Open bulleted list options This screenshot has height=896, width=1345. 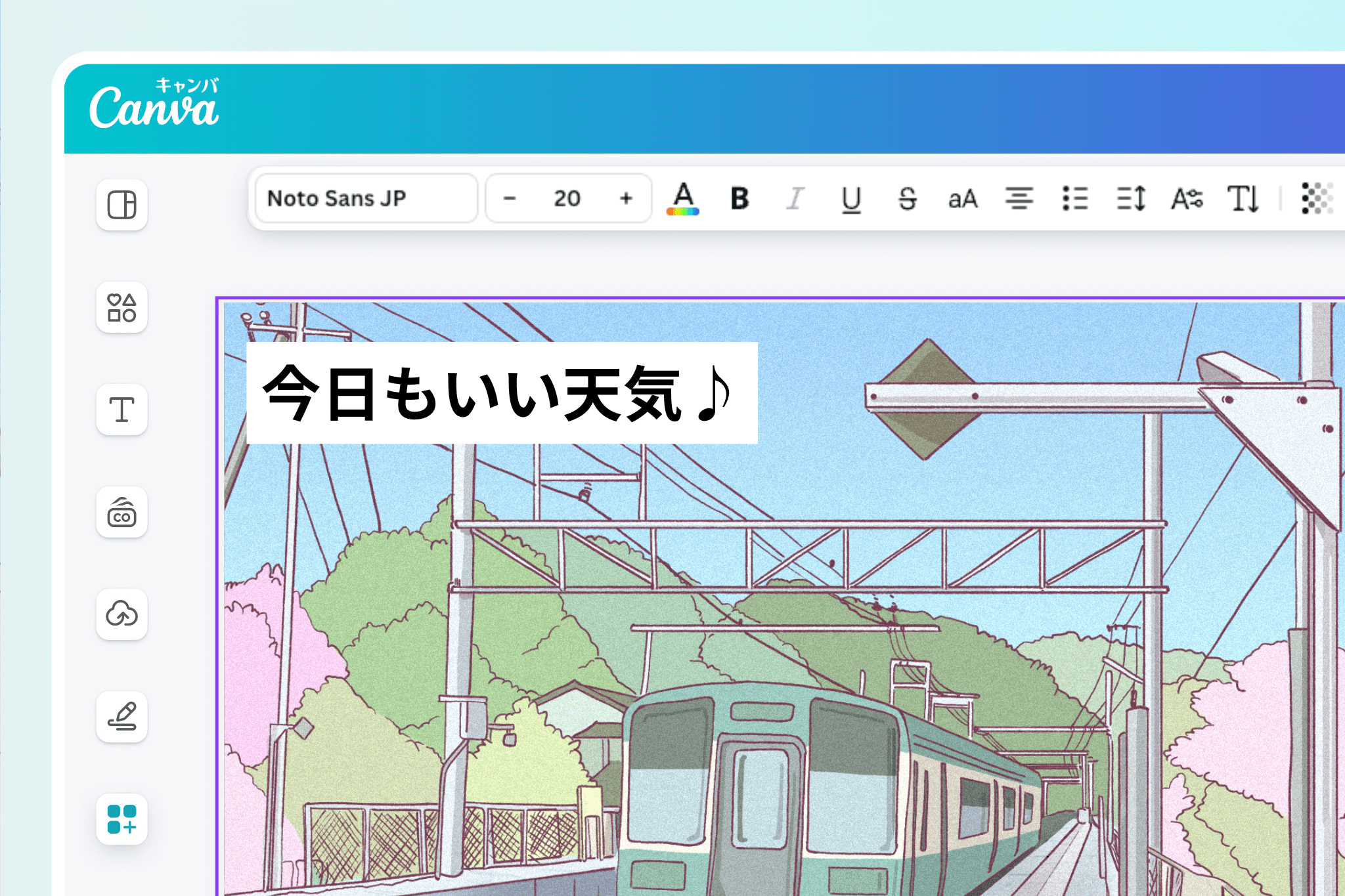1075,198
